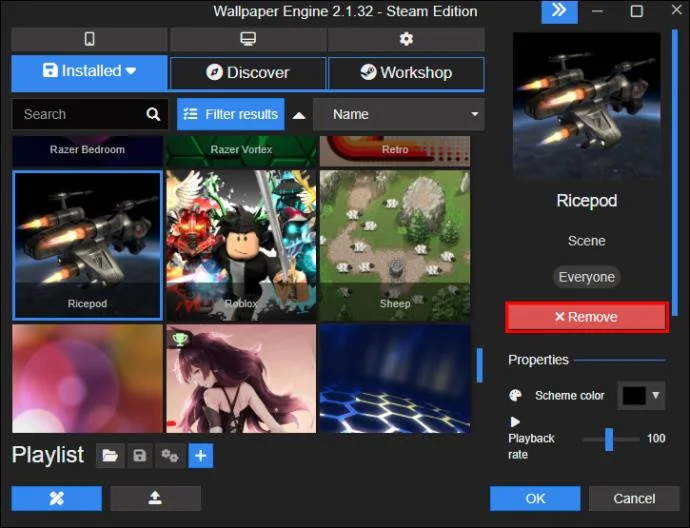This screenshot has width=690, height=528.
Task: Open the Name sort dropdown
Action: coord(399,114)
